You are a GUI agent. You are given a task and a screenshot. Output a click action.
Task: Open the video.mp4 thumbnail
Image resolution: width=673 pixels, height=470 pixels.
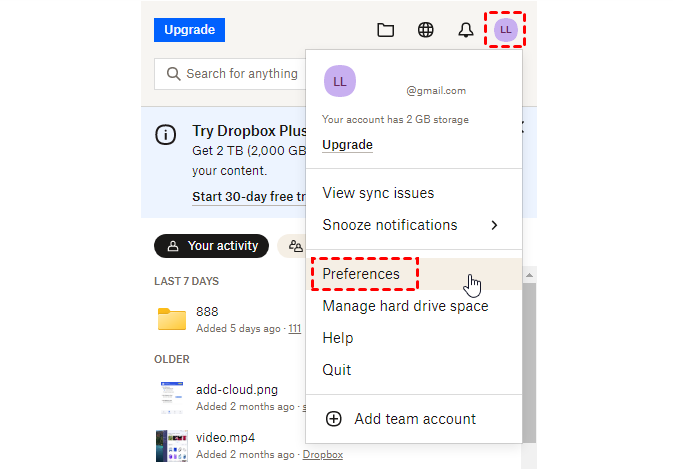pyautogui.click(x=172, y=446)
